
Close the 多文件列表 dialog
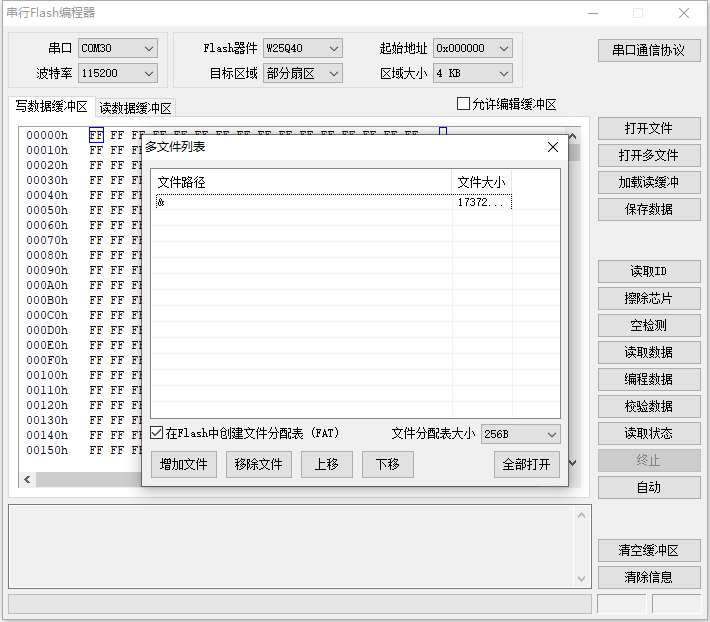[553, 147]
